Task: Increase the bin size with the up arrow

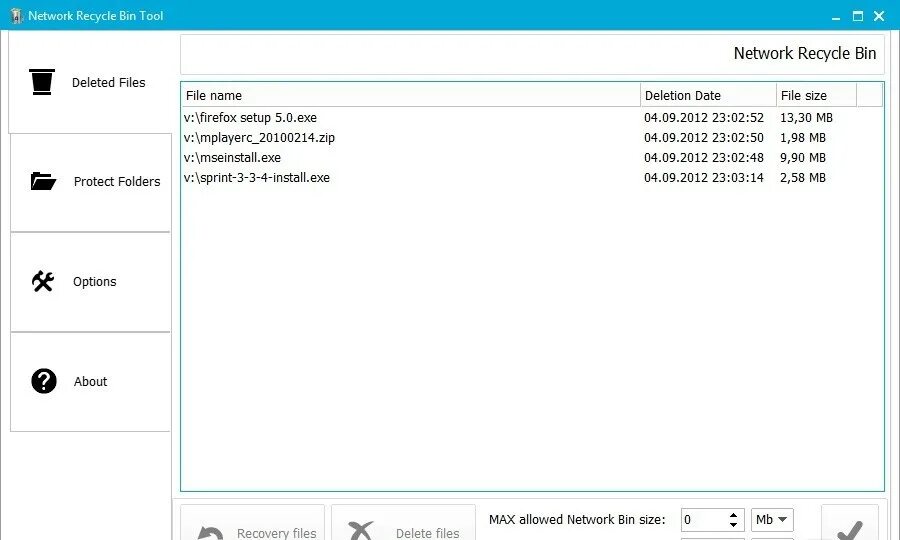Action: [734, 515]
